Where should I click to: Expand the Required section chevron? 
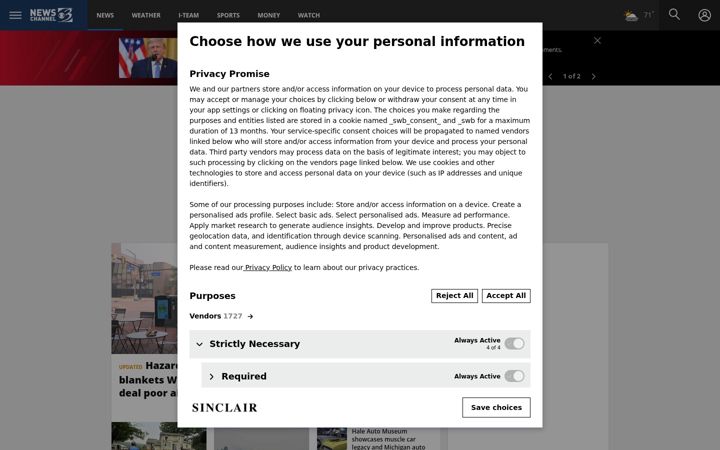[211, 377]
